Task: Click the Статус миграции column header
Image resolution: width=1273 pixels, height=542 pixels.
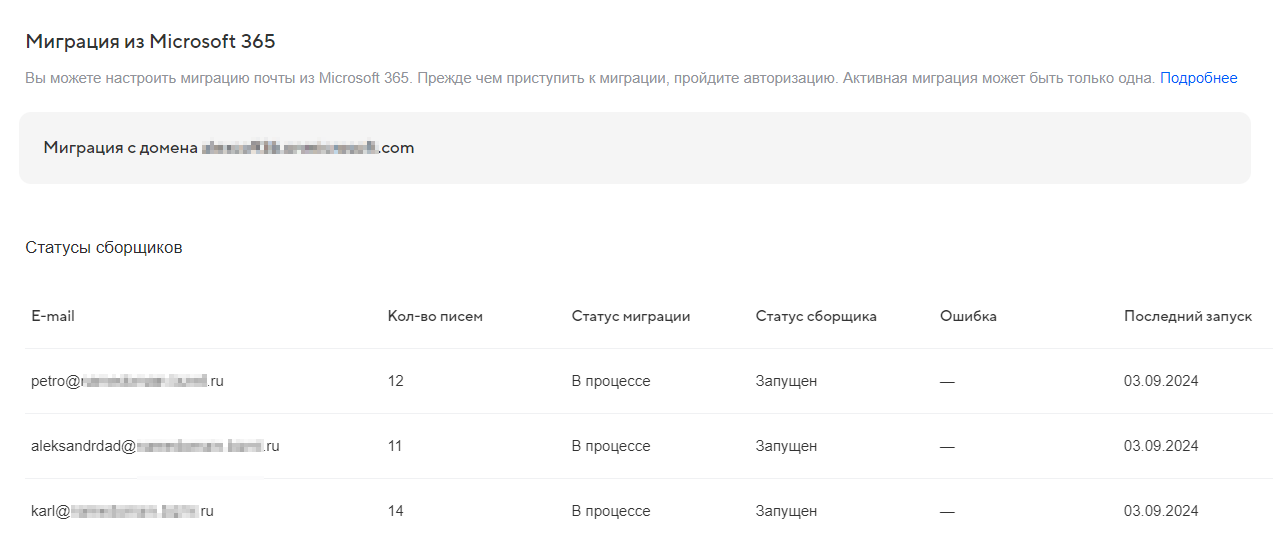Action: [x=631, y=316]
